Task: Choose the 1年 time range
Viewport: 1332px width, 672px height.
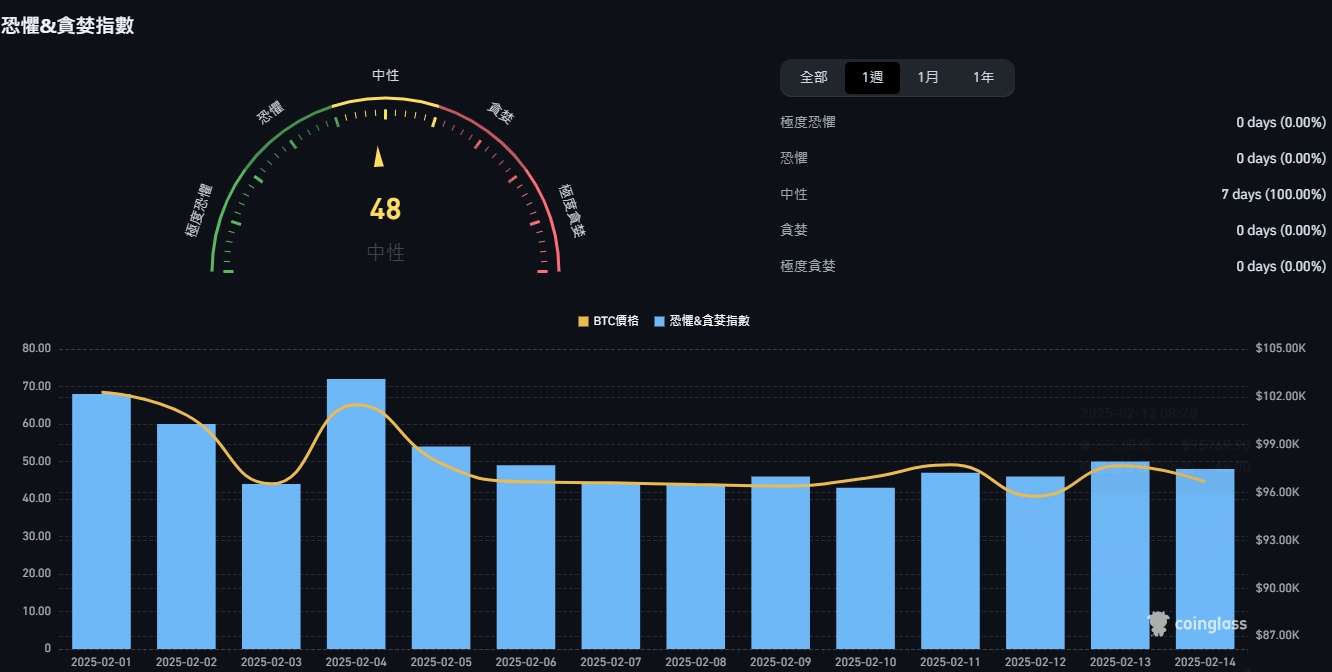Action: (984, 77)
